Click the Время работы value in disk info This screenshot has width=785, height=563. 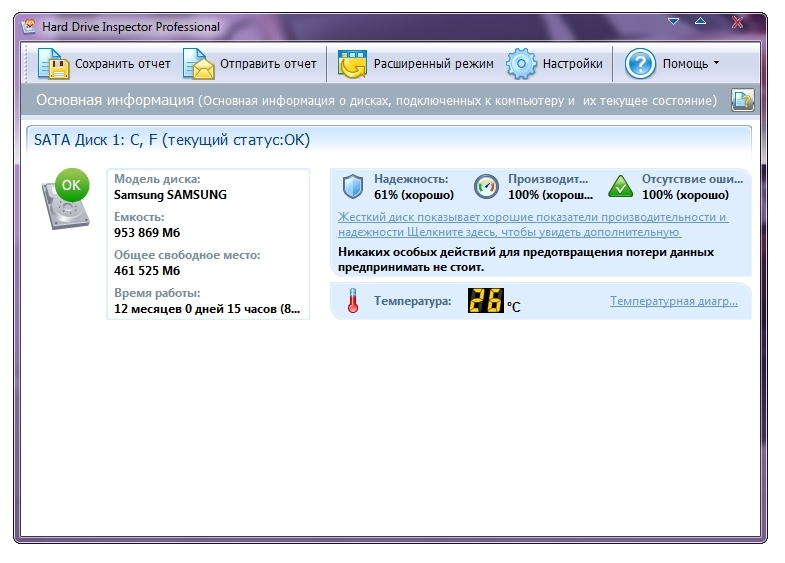click(x=206, y=309)
